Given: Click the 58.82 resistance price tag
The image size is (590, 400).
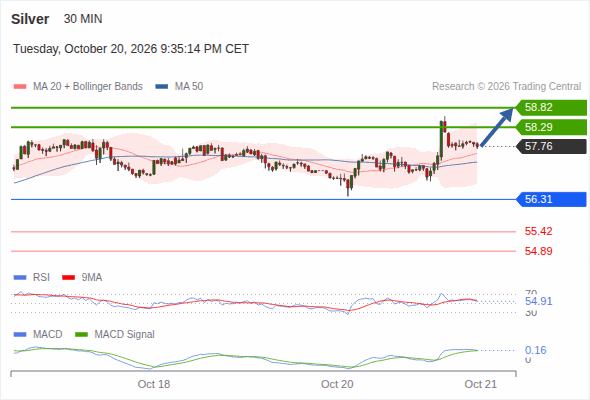Looking at the screenshot, I should click(551, 108).
